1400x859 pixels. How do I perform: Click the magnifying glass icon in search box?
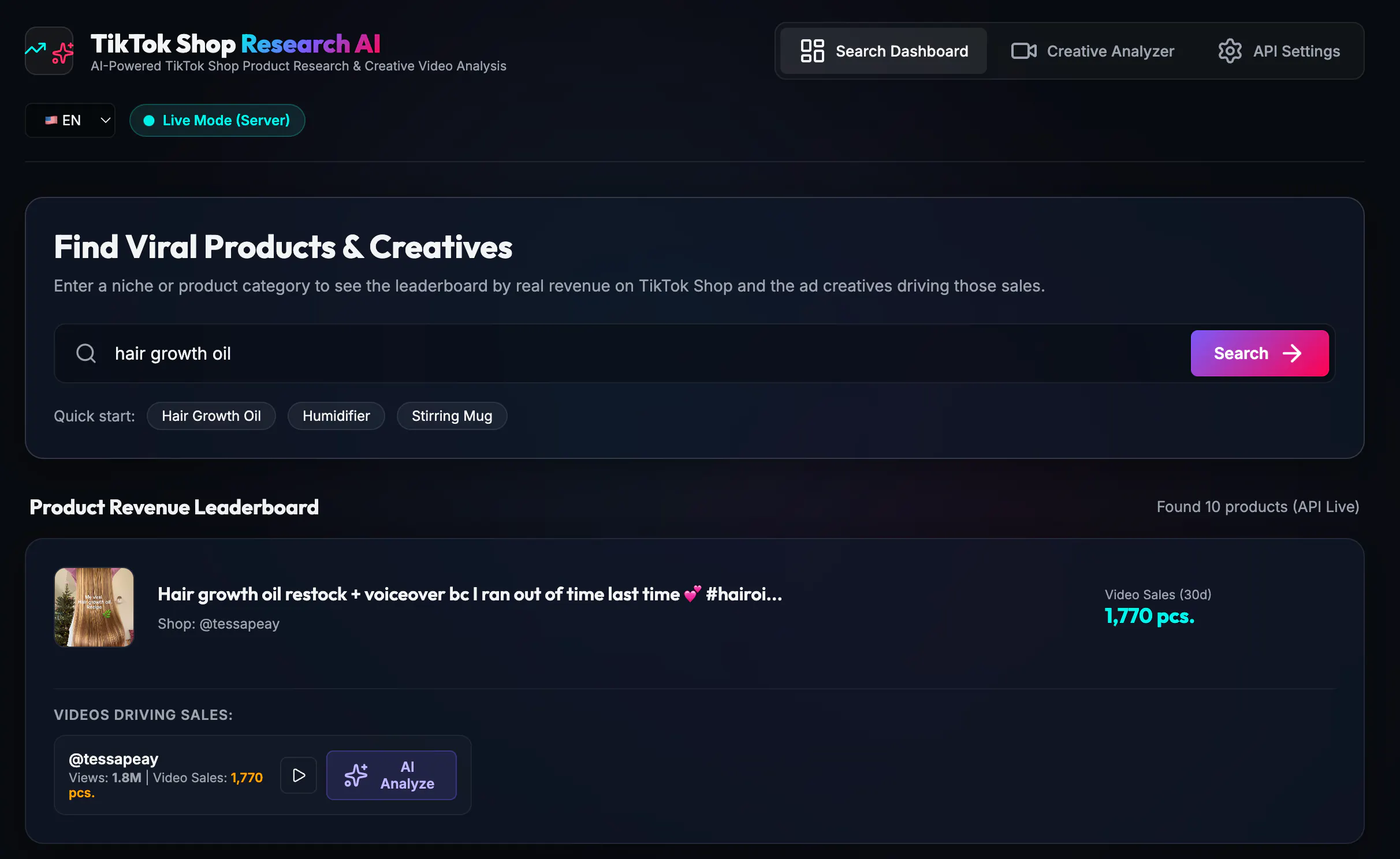[x=86, y=353]
